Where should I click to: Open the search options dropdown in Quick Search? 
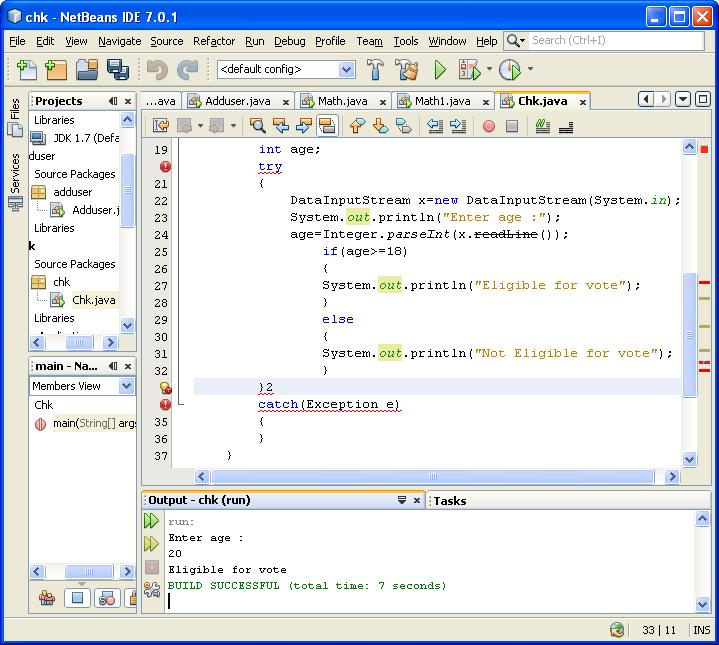coord(516,41)
